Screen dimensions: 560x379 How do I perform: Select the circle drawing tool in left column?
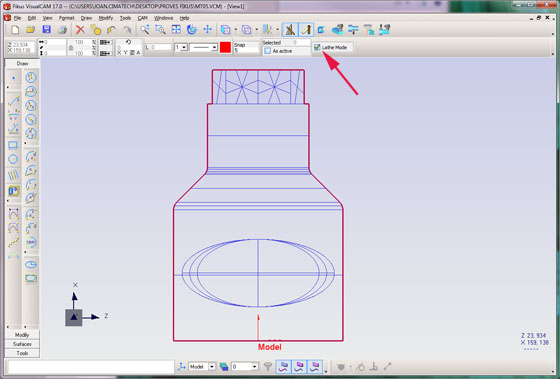point(13,159)
